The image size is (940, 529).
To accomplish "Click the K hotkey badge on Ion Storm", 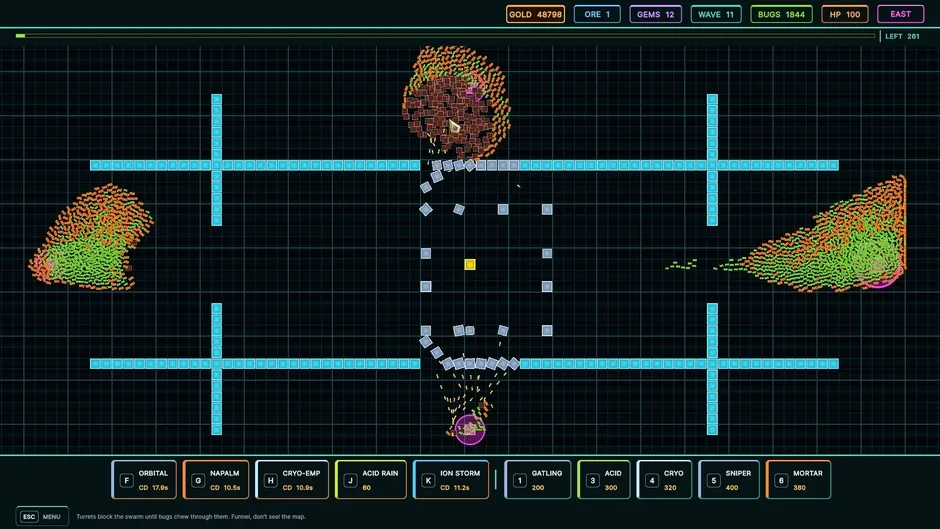I will click(428, 480).
